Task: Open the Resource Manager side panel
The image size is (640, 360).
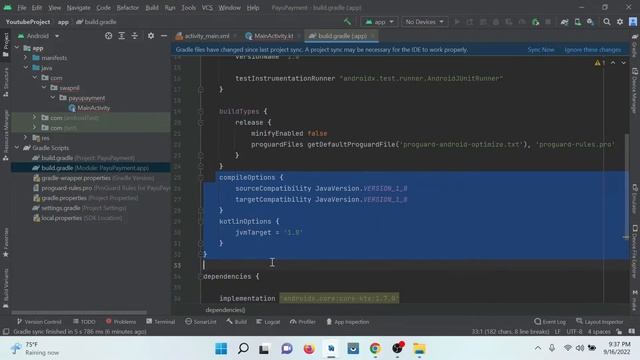Action: click(x=5, y=135)
